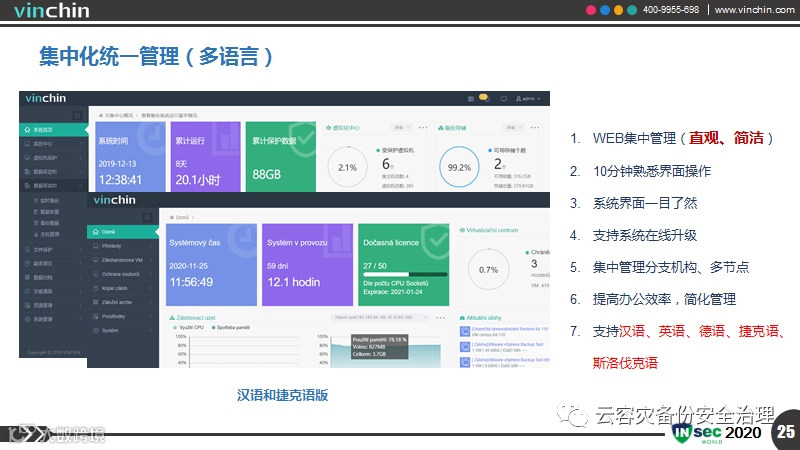This screenshot has width=800, height=450.
Task: Click the 累计保护数据 88GB card
Action: pos(281,157)
